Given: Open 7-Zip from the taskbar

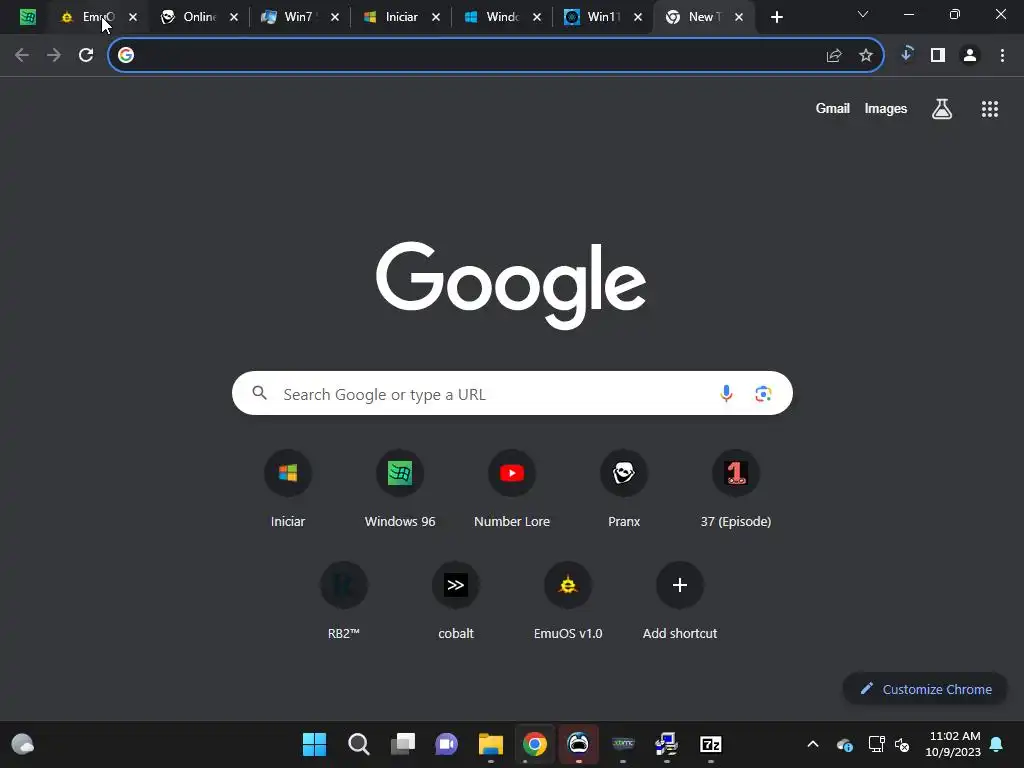Looking at the screenshot, I should (x=711, y=744).
